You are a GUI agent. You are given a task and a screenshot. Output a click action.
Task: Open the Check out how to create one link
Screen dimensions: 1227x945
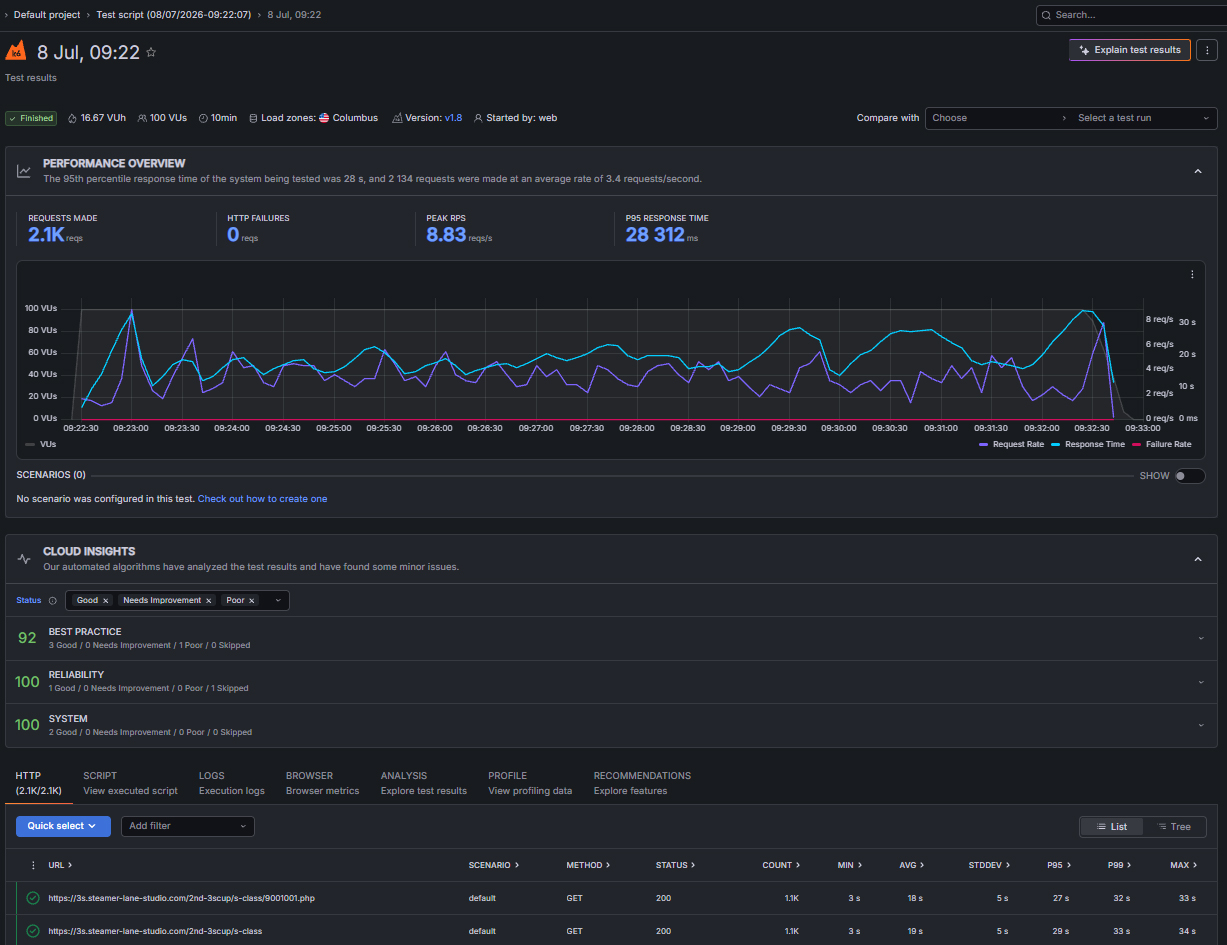[x=262, y=499]
